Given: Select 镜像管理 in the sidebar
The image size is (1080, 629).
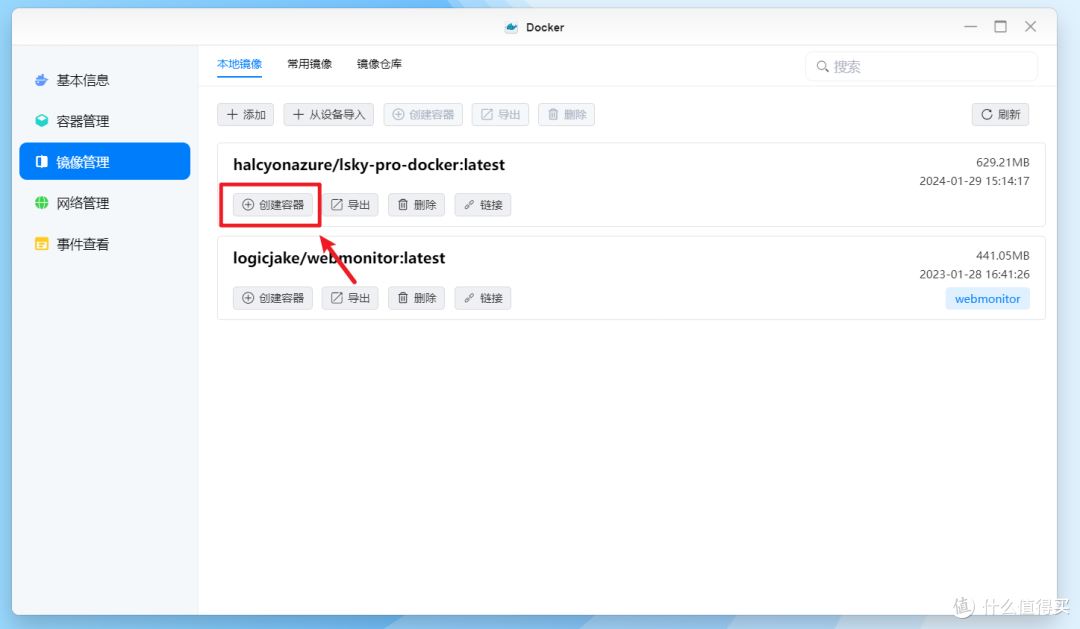Looking at the screenshot, I should click(x=104, y=162).
